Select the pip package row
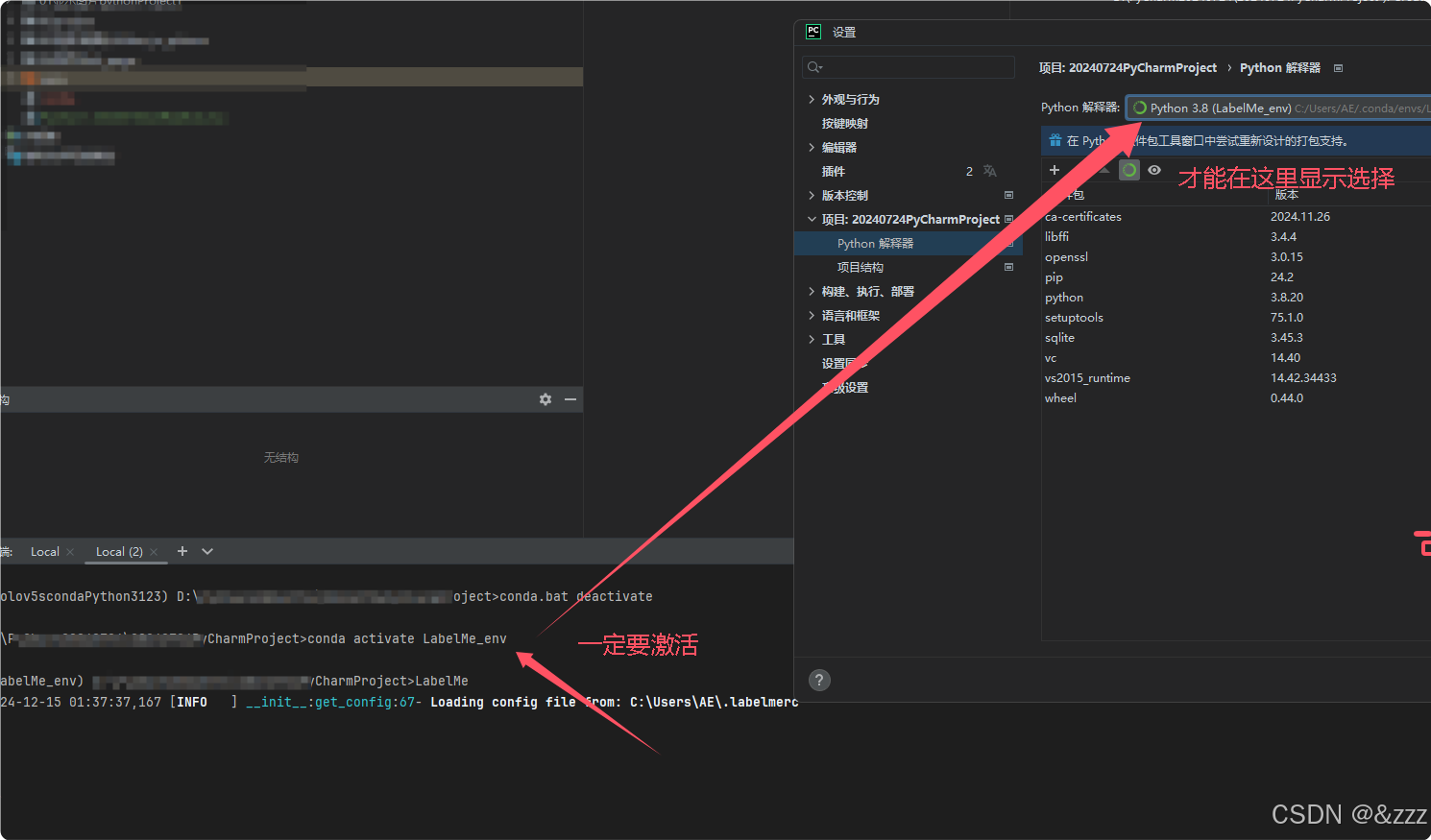The image size is (1431, 840). (1236, 277)
